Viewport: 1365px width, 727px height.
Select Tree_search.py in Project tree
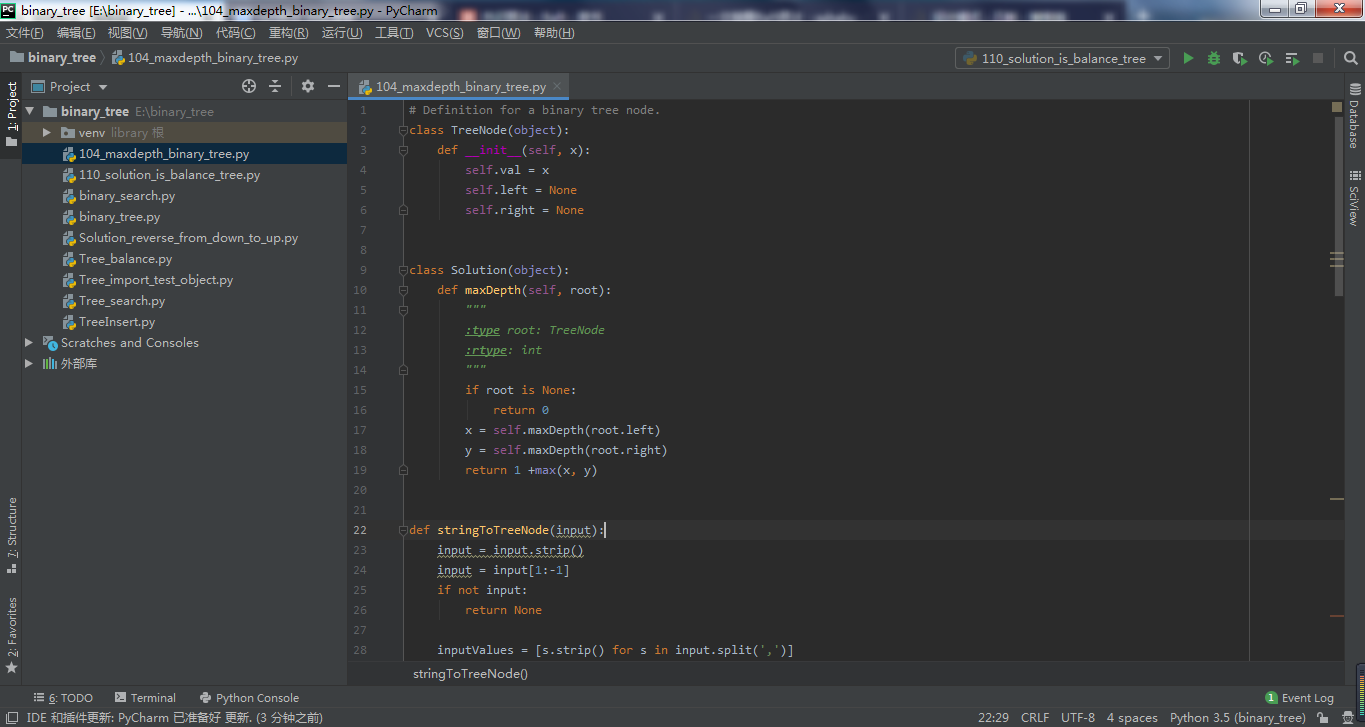(122, 301)
